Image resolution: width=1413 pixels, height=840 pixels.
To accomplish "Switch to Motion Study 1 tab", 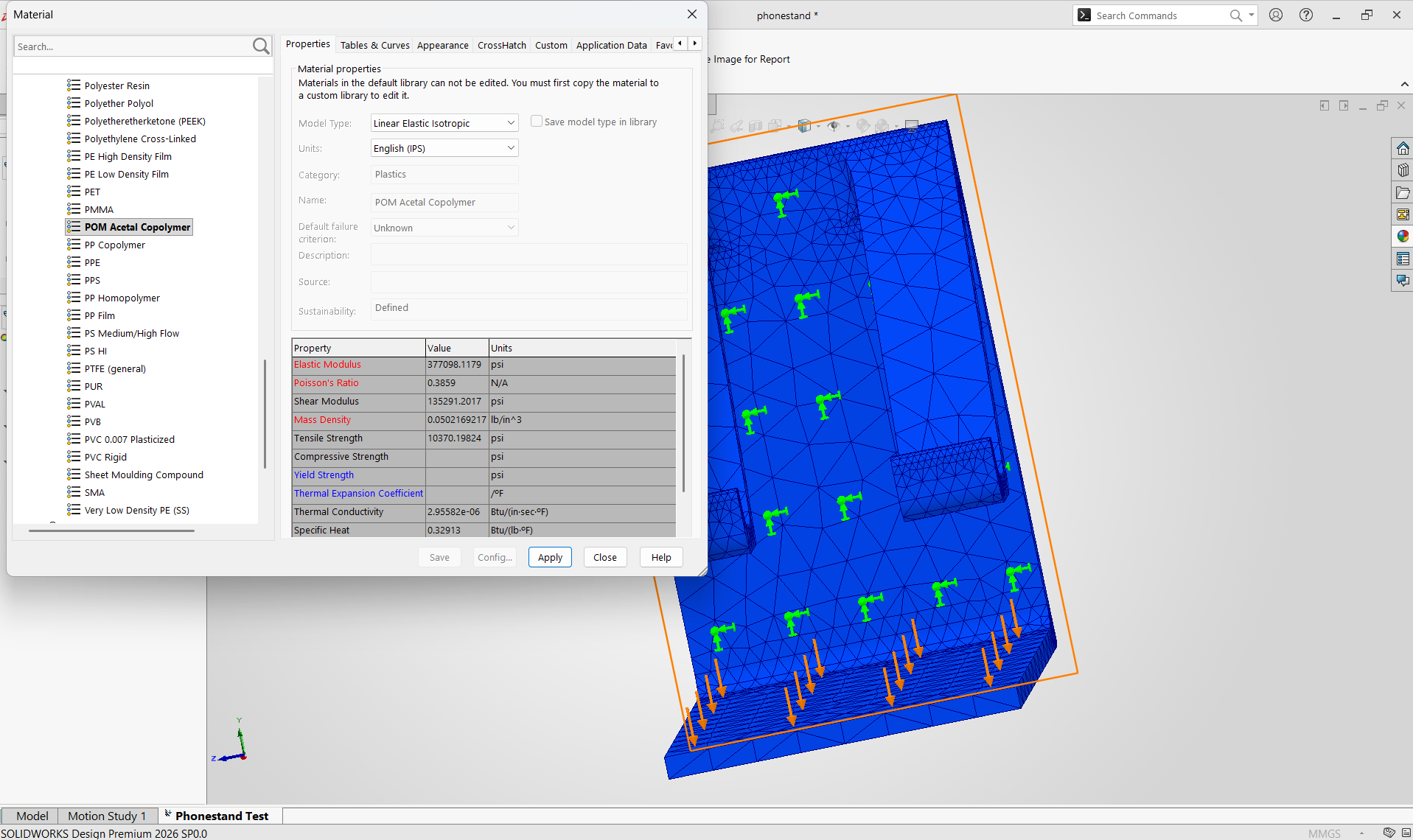I will point(107,816).
